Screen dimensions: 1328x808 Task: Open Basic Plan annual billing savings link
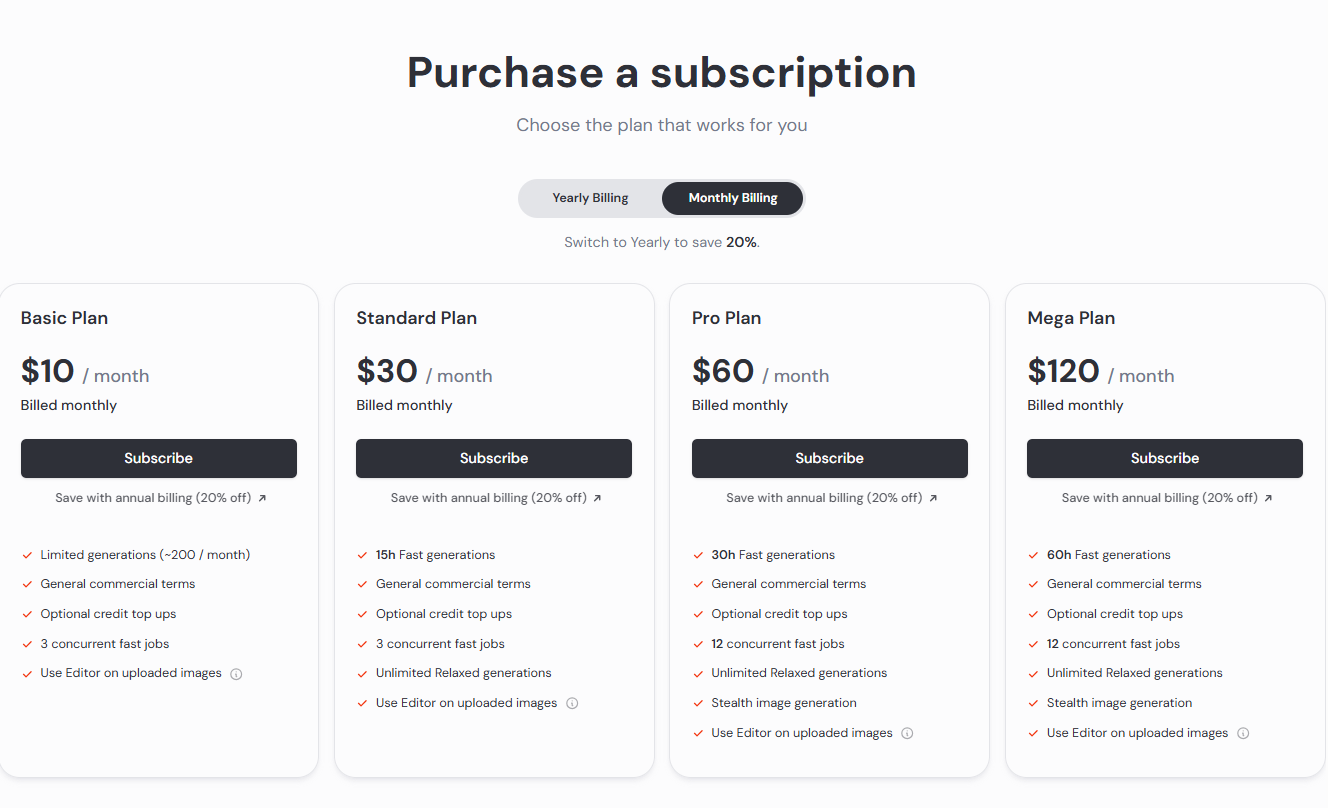pyautogui.click(x=153, y=498)
